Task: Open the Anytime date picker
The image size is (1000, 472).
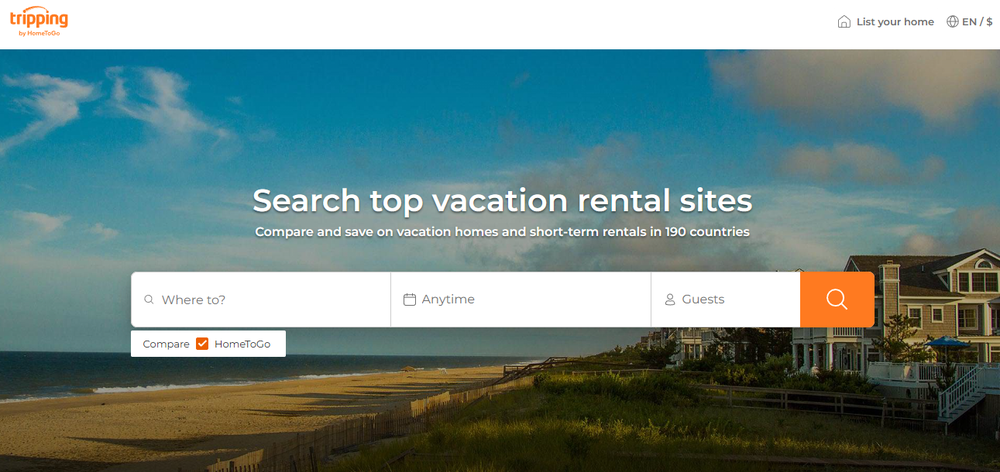Action: (x=520, y=299)
